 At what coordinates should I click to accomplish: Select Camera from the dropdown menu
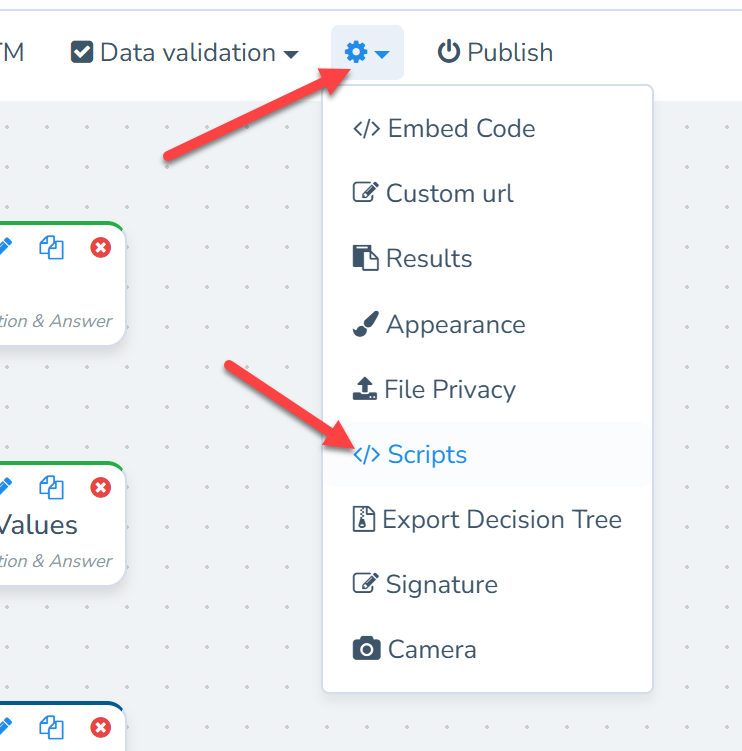pos(414,649)
